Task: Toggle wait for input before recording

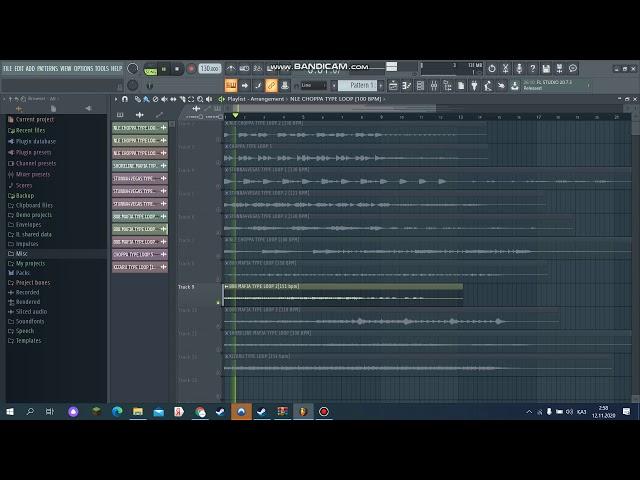Action: click(x=244, y=69)
